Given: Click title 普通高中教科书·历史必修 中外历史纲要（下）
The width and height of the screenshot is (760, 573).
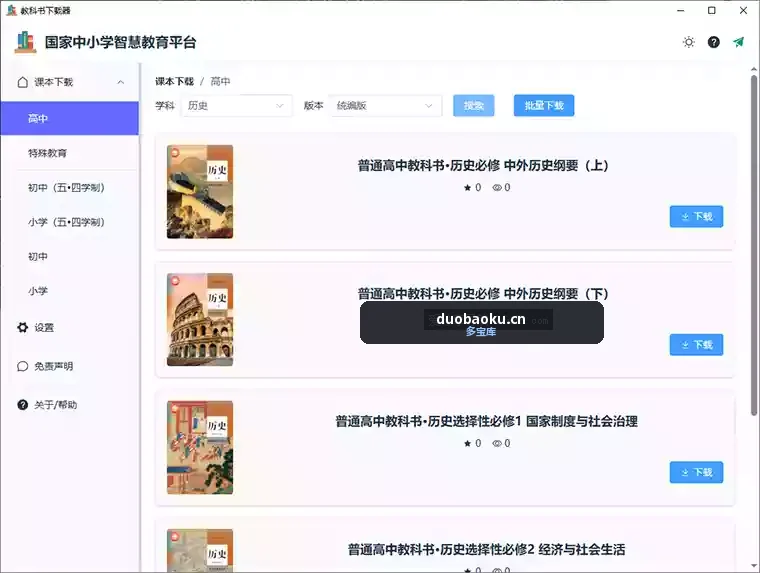Looking at the screenshot, I should point(483,294).
